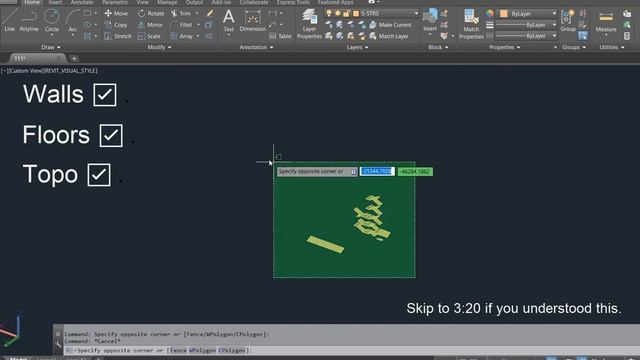Open the Output ribbon tab
Image resolution: width=640 pixels, height=360 pixels.
pos(194,2)
